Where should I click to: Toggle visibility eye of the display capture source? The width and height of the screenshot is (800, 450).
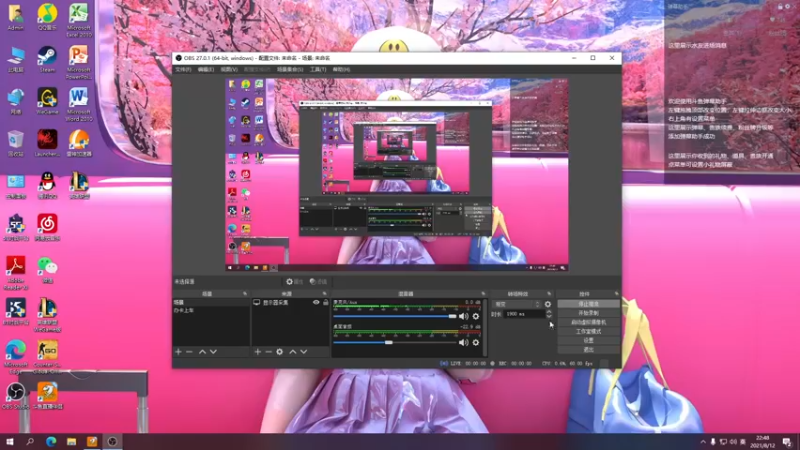[316, 303]
